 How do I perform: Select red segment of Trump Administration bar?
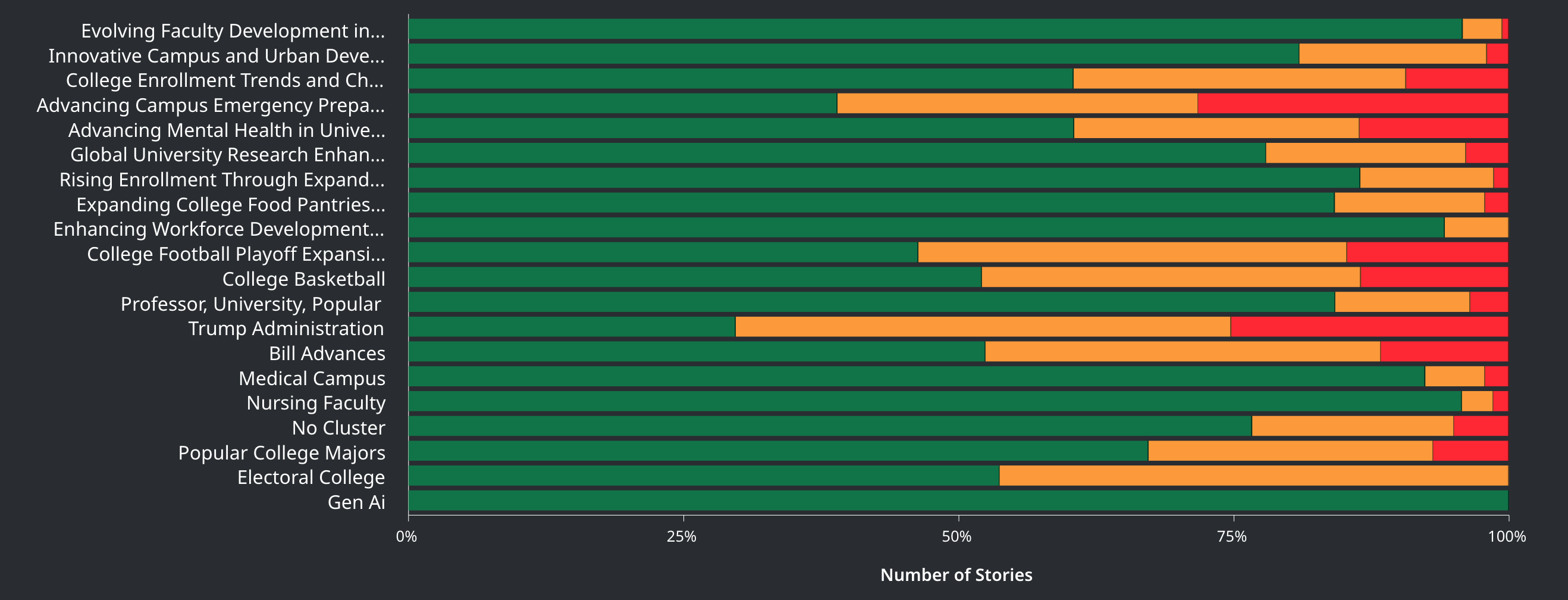pyautogui.click(x=1369, y=327)
